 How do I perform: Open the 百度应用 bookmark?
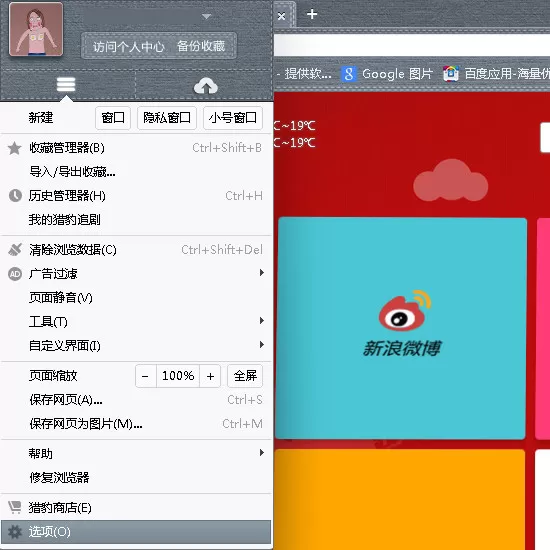click(496, 74)
